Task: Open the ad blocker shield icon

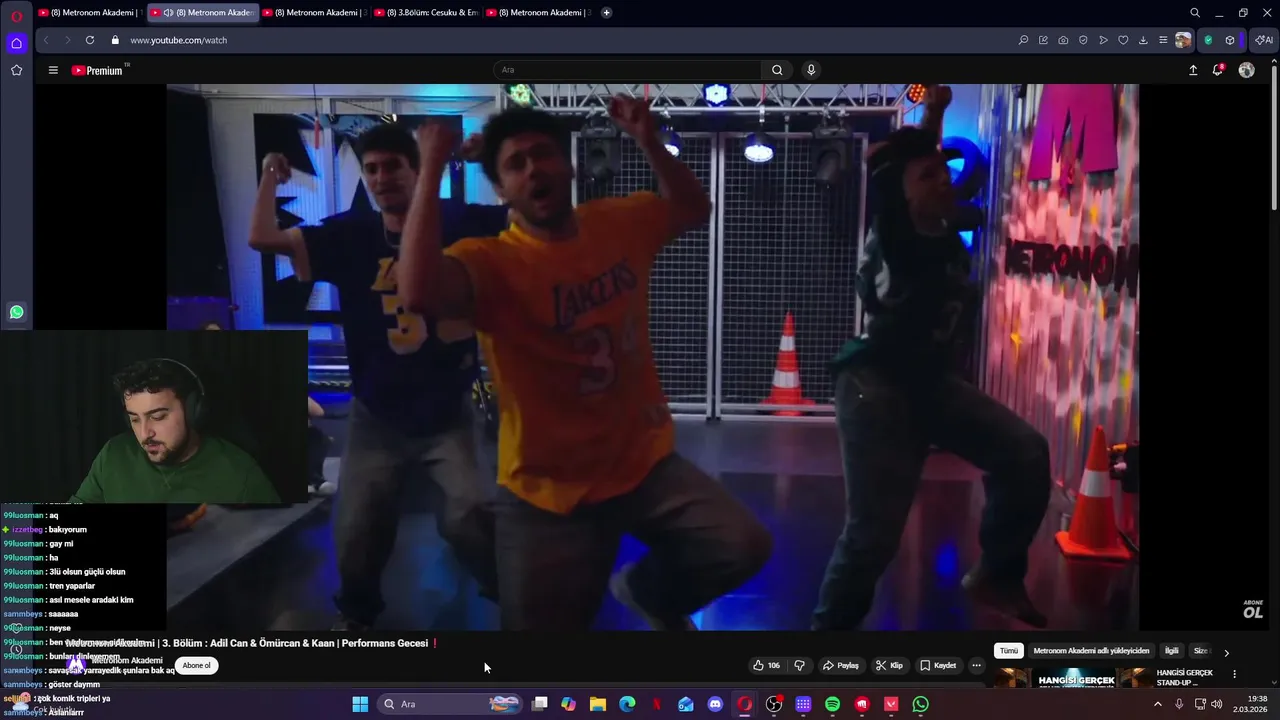Action: (1083, 40)
